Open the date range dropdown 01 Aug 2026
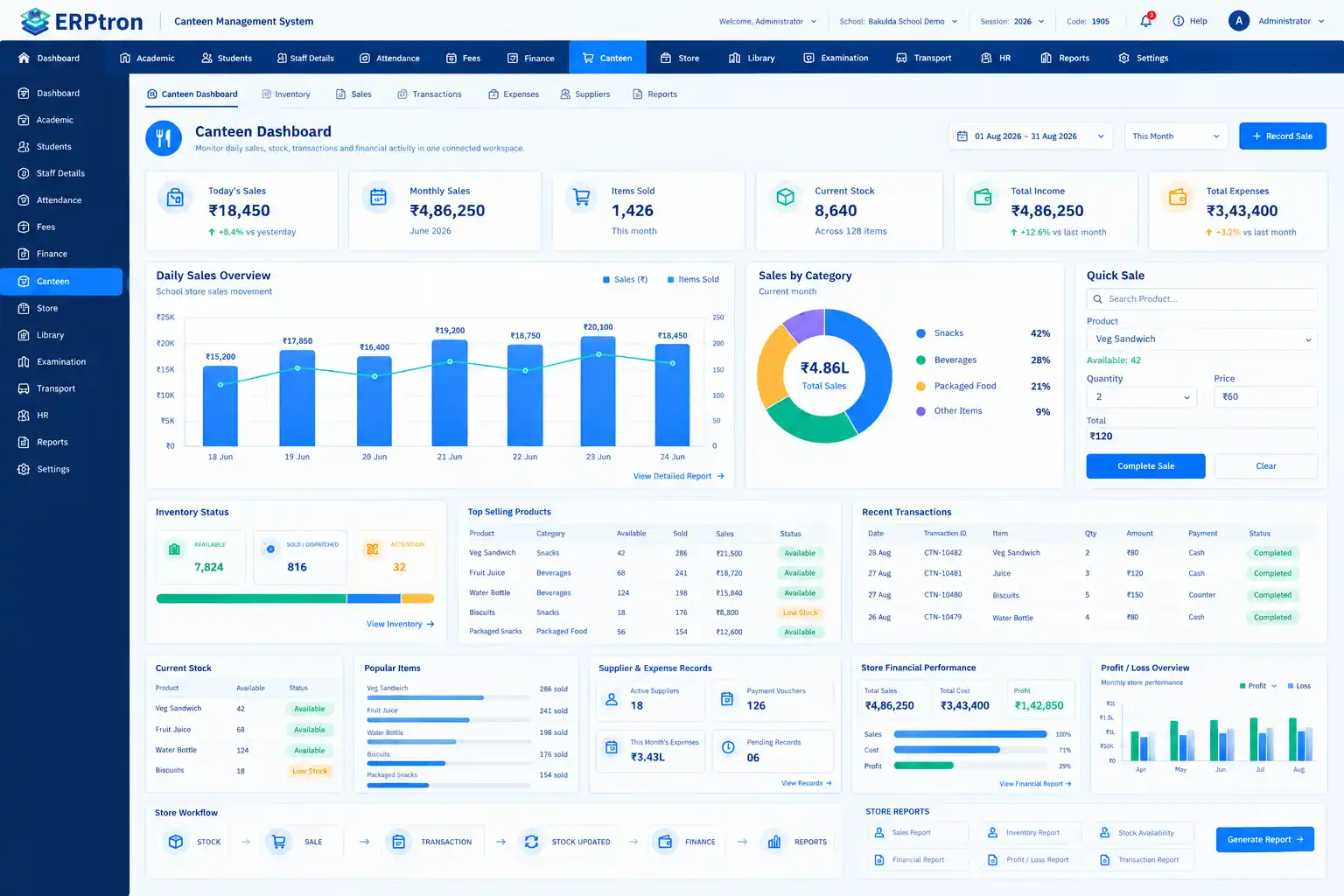Screen dimensions: 1344x896 pos(1032,136)
